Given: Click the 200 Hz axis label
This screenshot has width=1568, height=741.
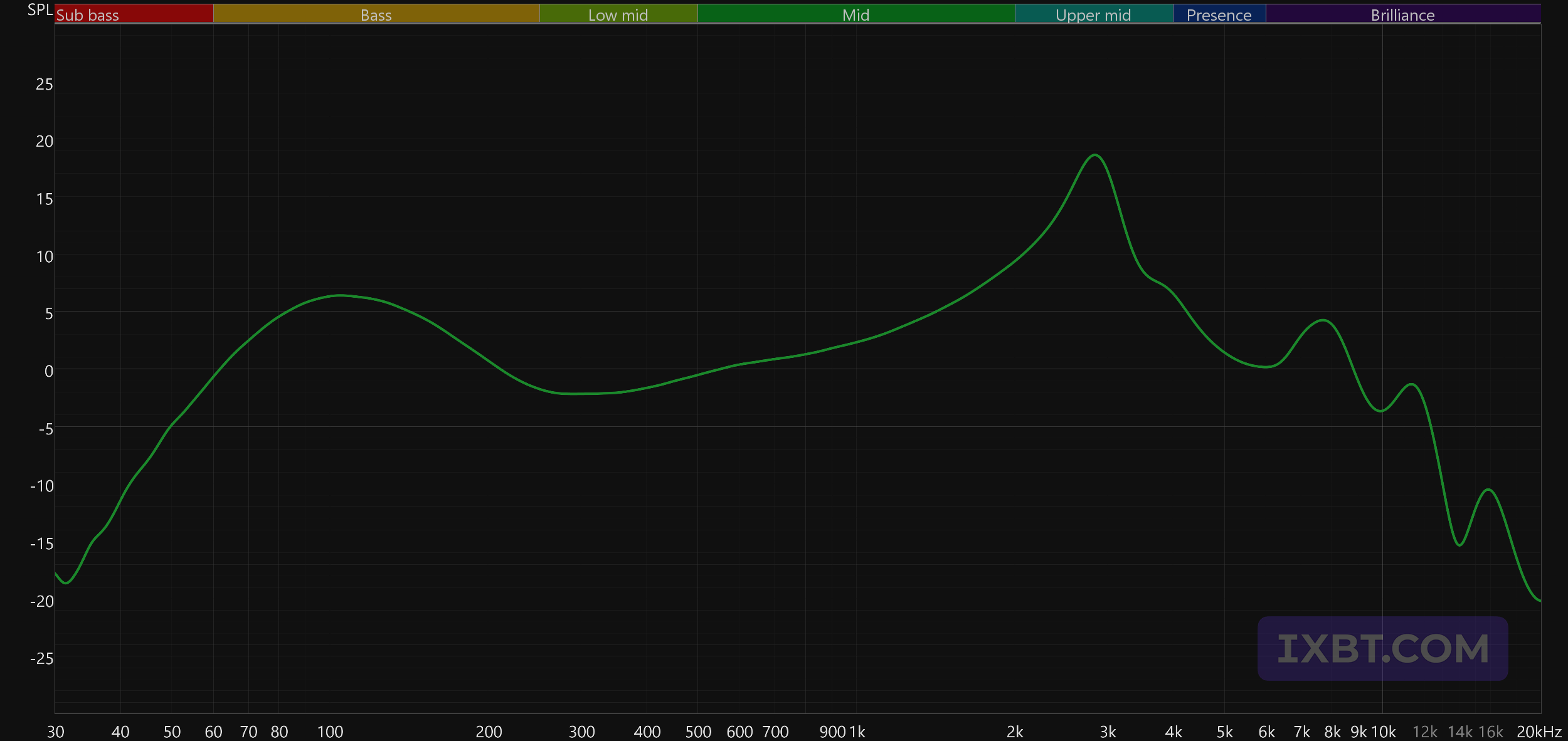Looking at the screenshot, I should click(489, 732).
